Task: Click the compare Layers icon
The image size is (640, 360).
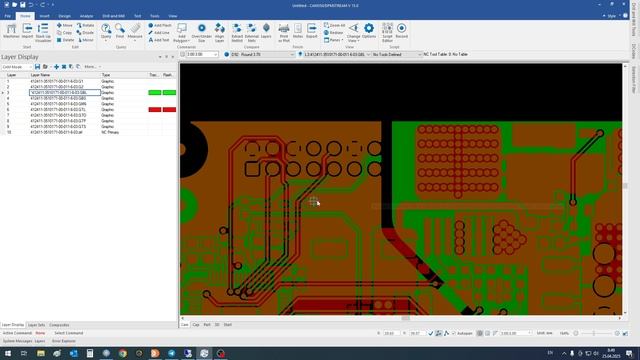Action: click(x=266, y=31)
